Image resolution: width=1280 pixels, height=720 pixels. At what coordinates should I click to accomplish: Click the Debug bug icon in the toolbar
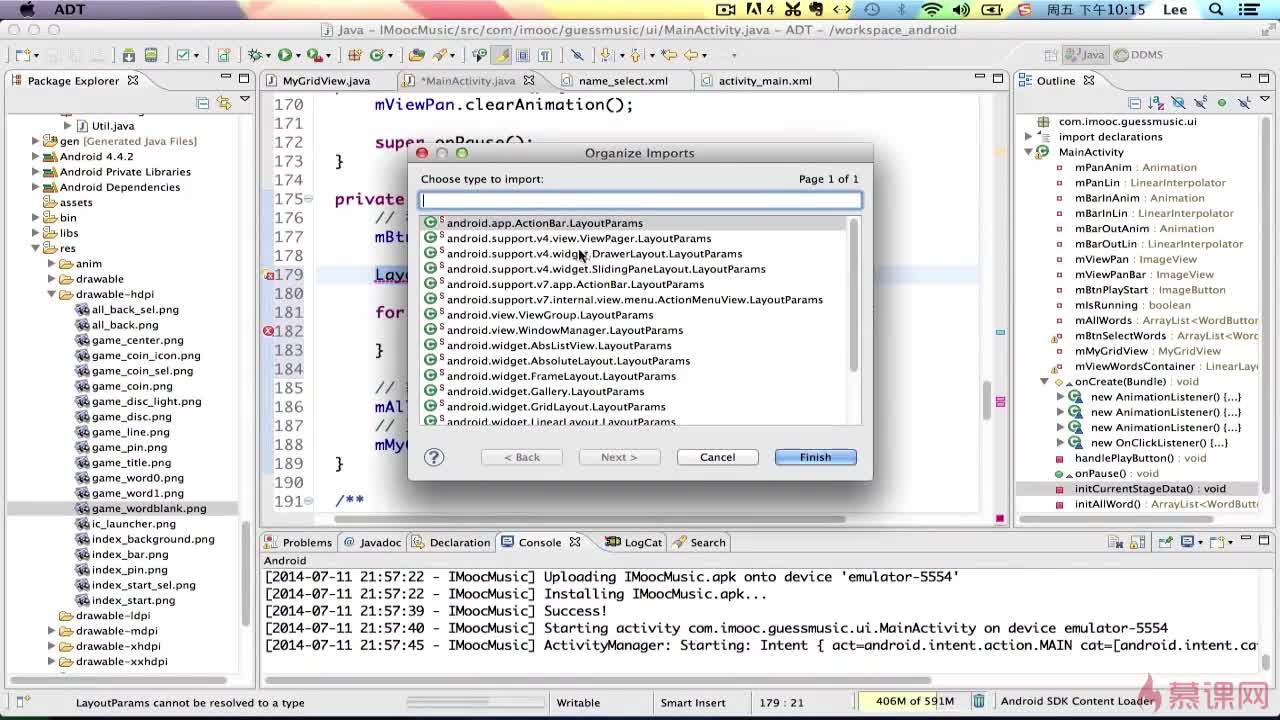tap(255, 55)
